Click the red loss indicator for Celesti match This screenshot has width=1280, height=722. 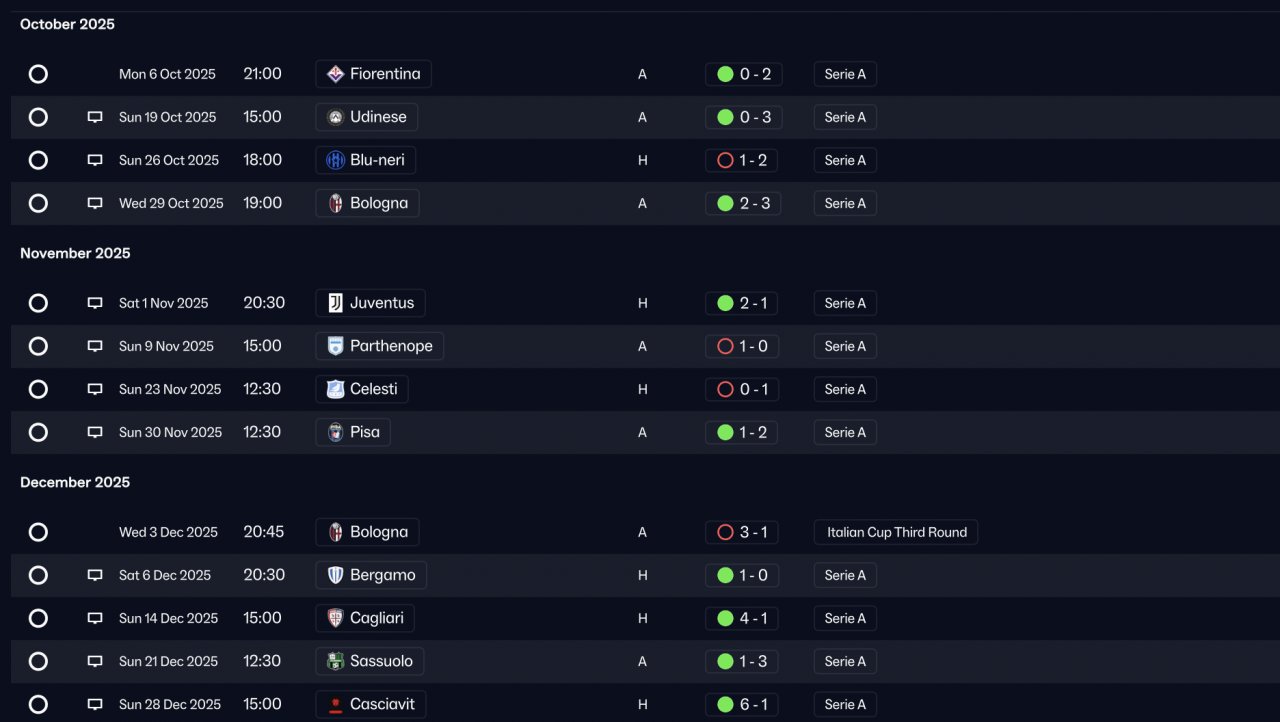(725, 389)
